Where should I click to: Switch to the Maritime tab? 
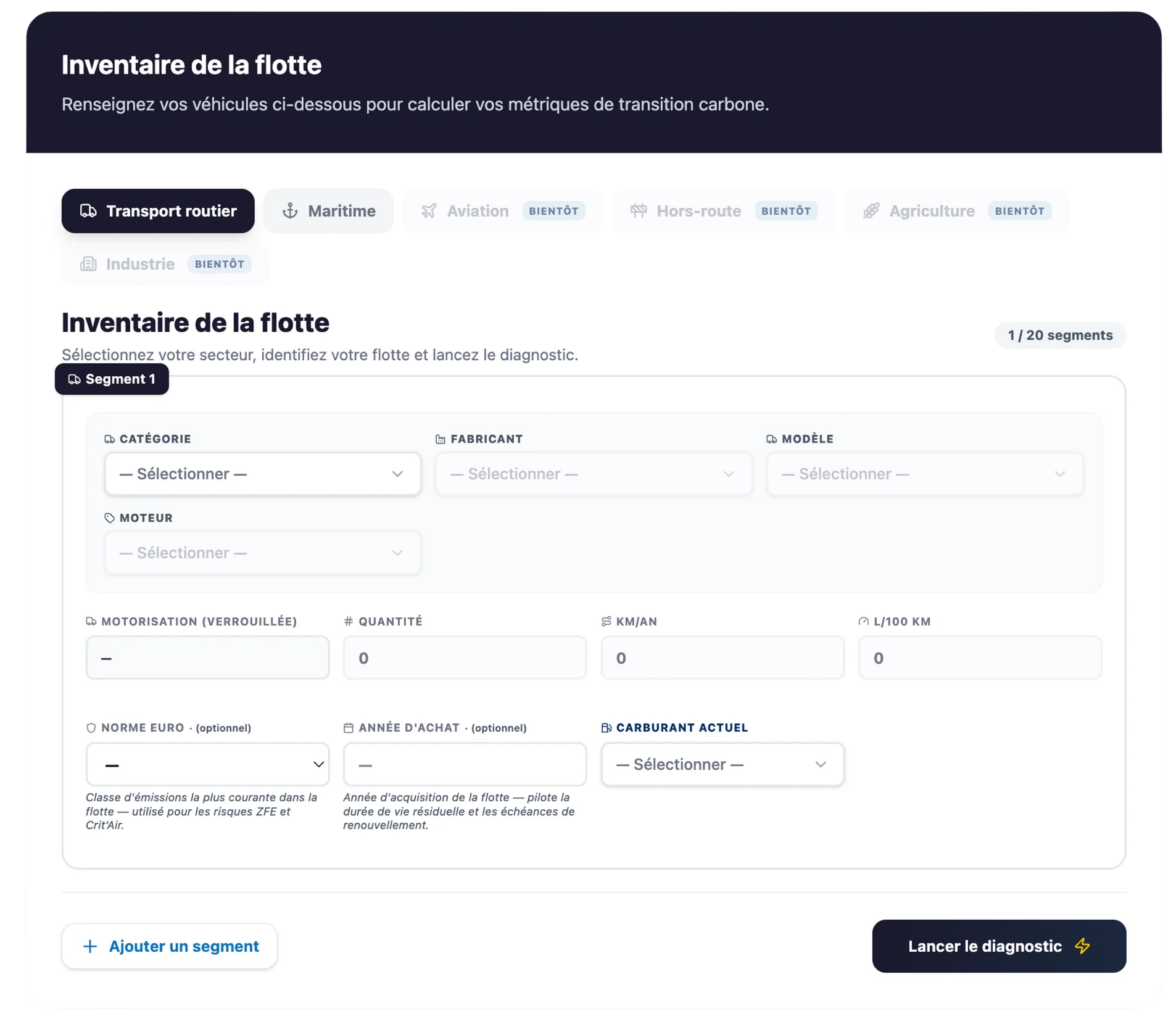(328, 211)
